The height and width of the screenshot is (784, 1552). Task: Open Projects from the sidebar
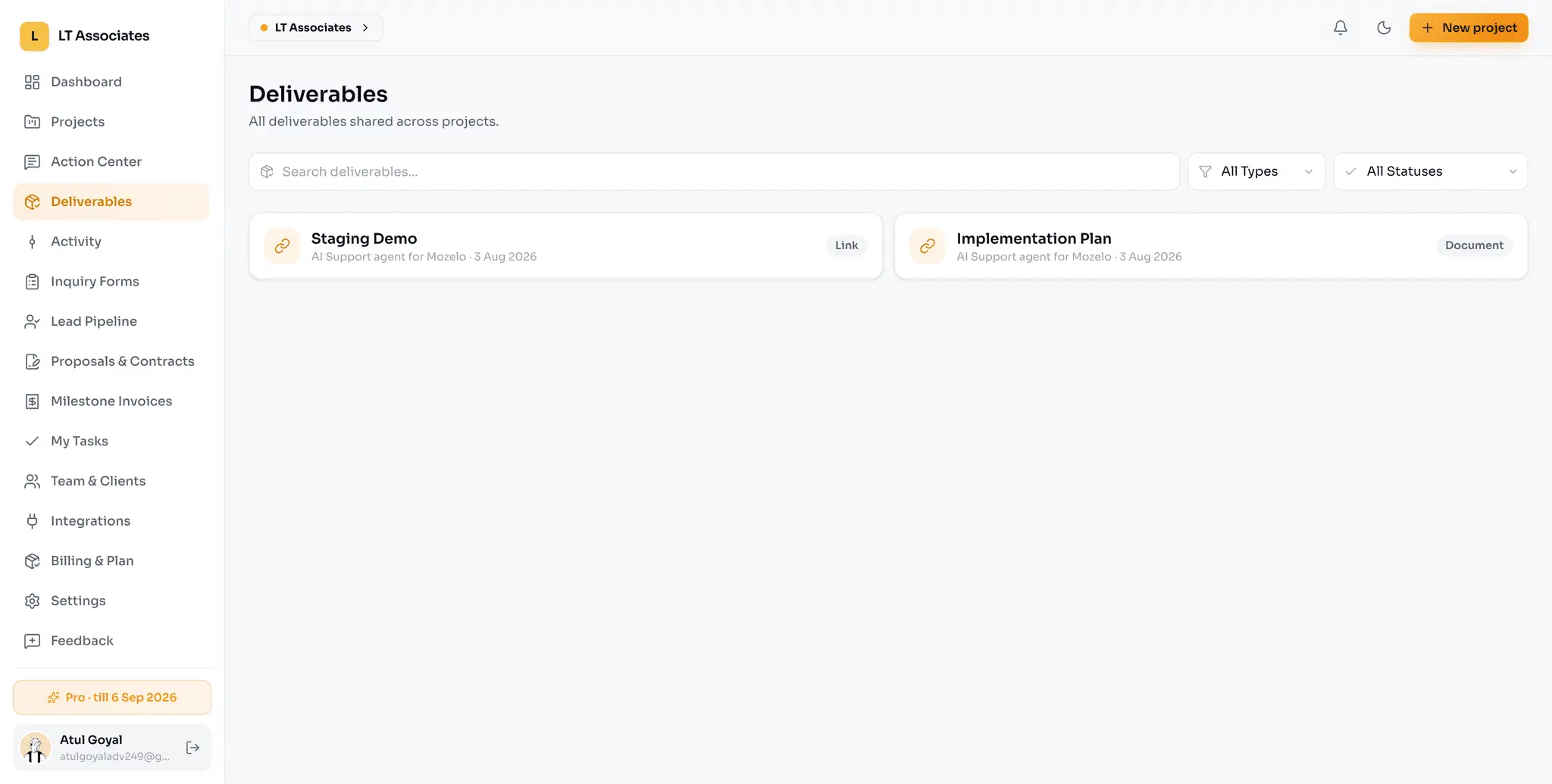[x=111, y=122]
